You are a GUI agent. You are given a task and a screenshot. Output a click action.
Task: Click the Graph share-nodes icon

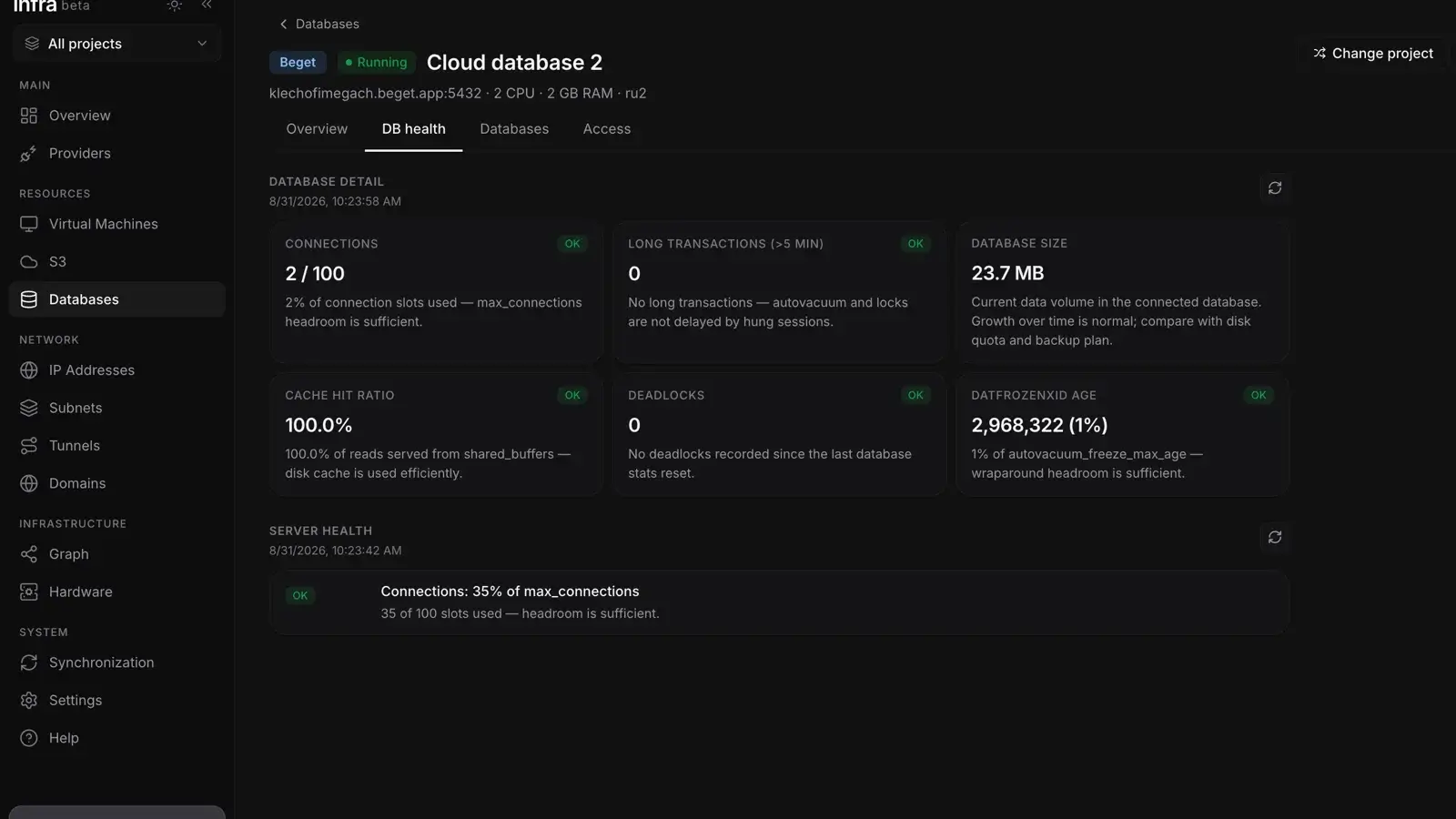tap(29, 554)
